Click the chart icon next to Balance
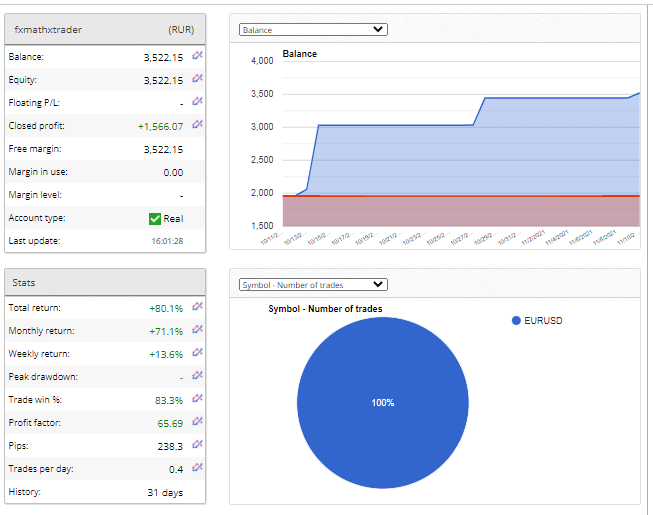This screenshot has height=515, width=653. point(197,56)
